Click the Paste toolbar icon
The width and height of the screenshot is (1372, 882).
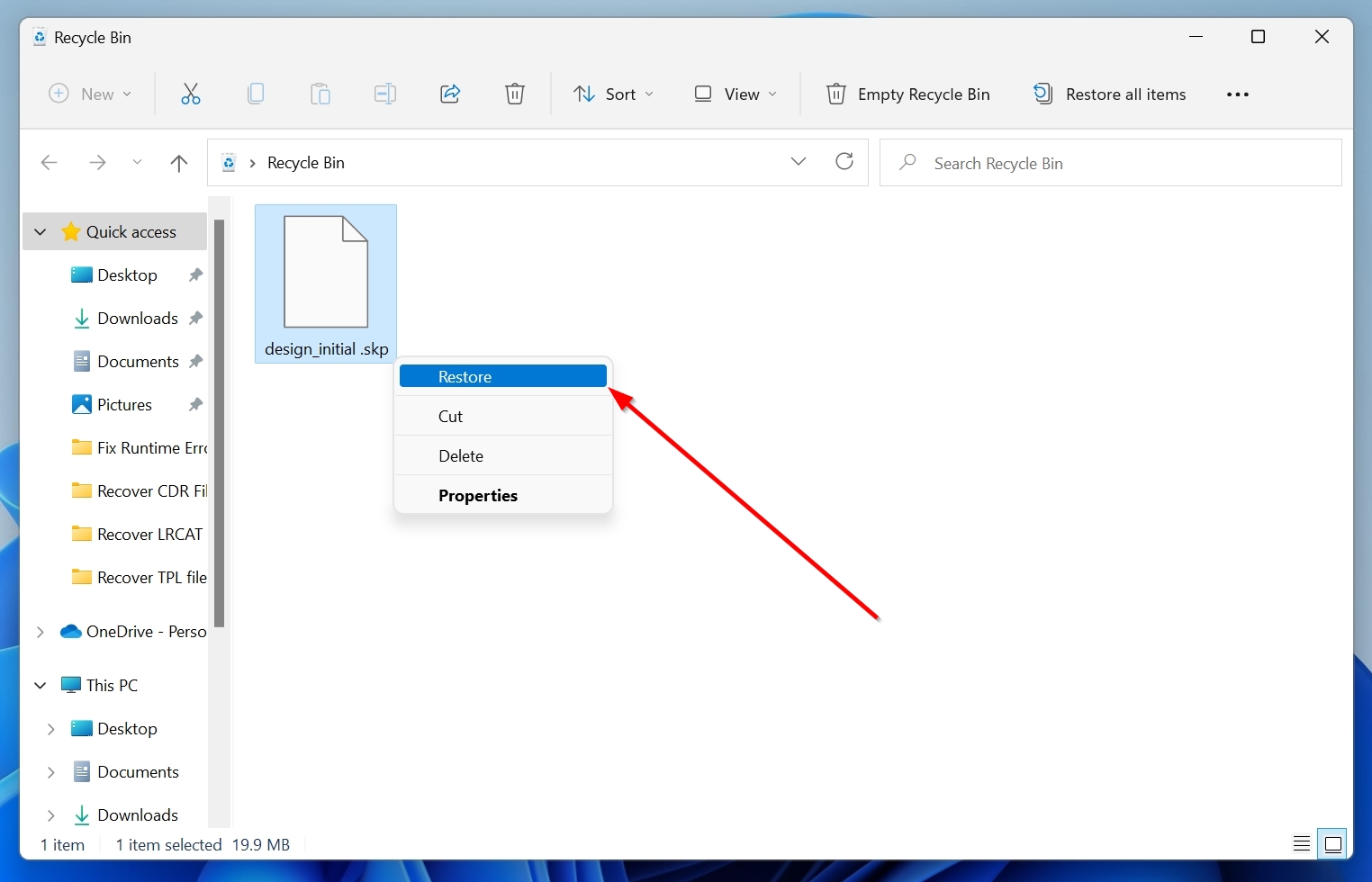320,94
